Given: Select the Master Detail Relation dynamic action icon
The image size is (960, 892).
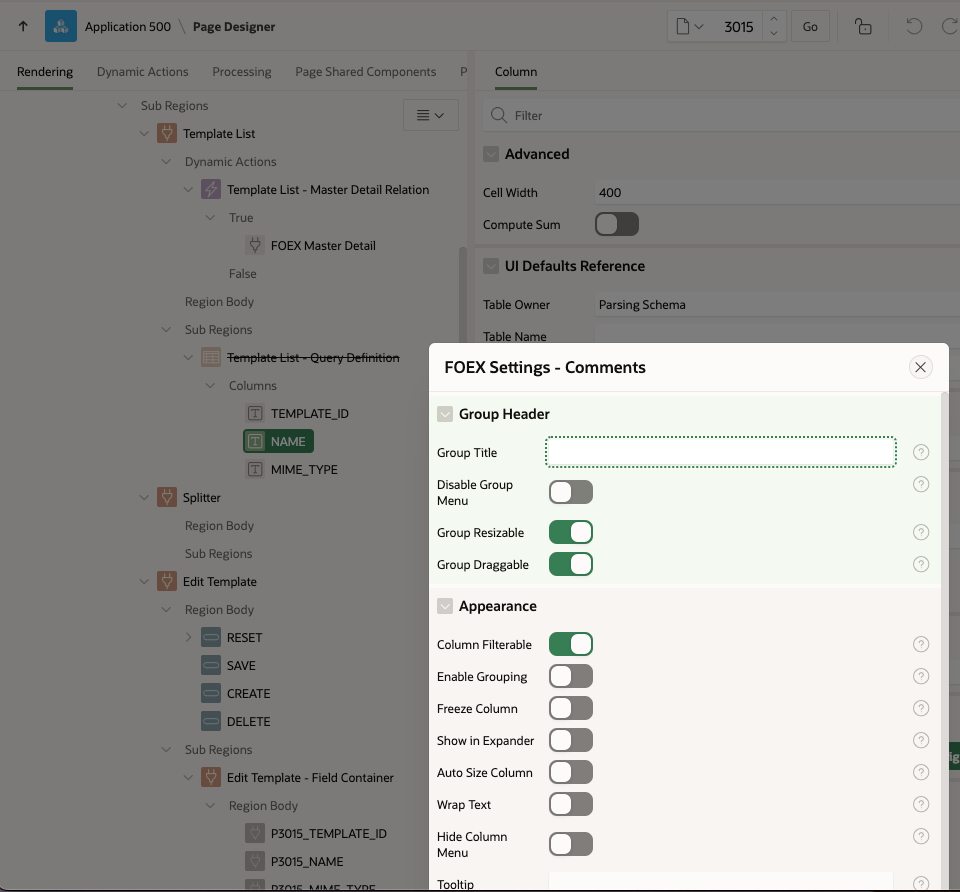Looking at the screenshot, I should coord(210,189).
